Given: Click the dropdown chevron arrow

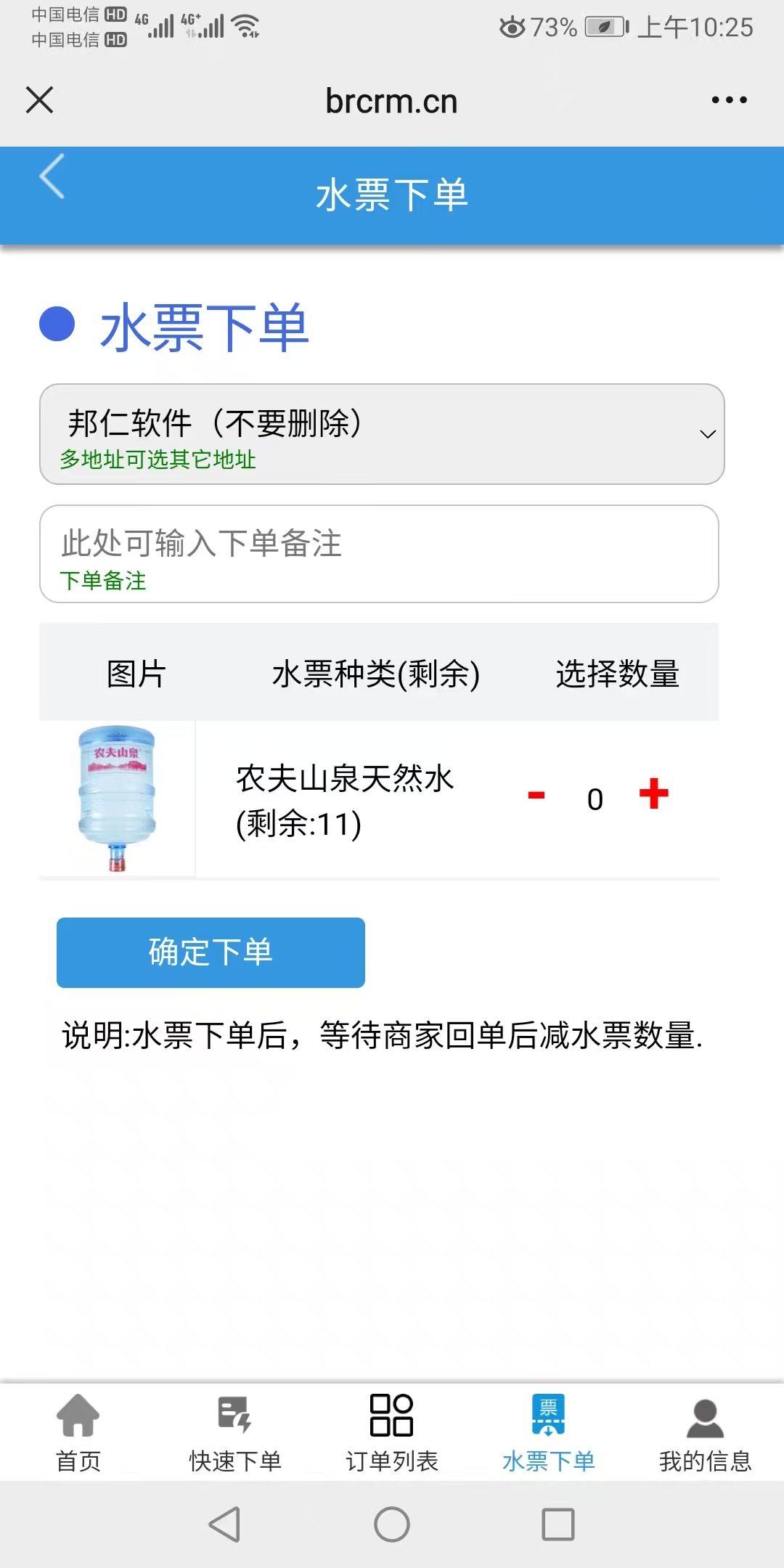Looking at the screenshot, I should coord(708,434).
